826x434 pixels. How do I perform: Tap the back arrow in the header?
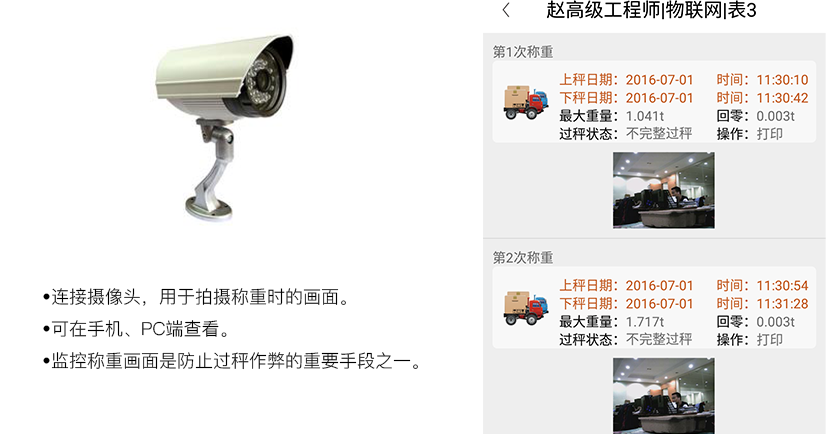click(506, 10)
